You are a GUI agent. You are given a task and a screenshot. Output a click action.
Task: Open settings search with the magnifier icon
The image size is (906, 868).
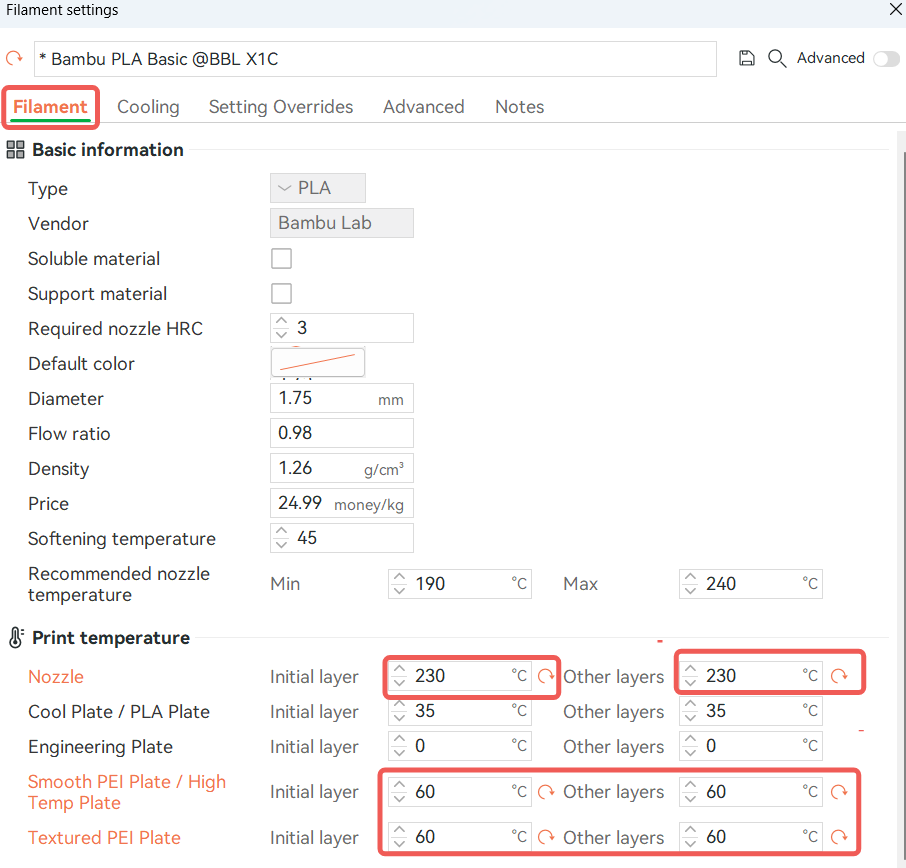click(x=777, y=58)
